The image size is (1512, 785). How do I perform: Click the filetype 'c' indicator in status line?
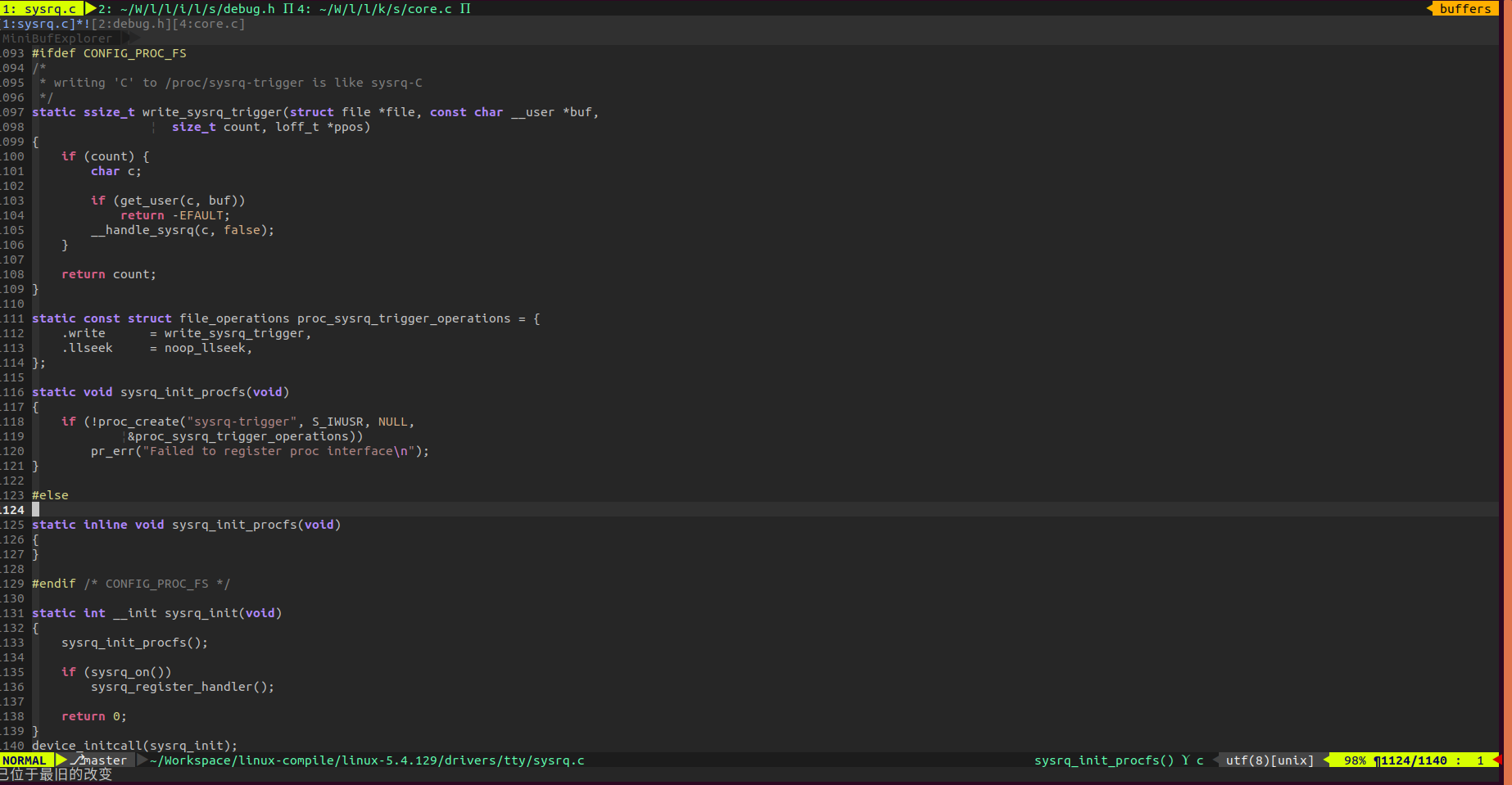(1200, 760)
